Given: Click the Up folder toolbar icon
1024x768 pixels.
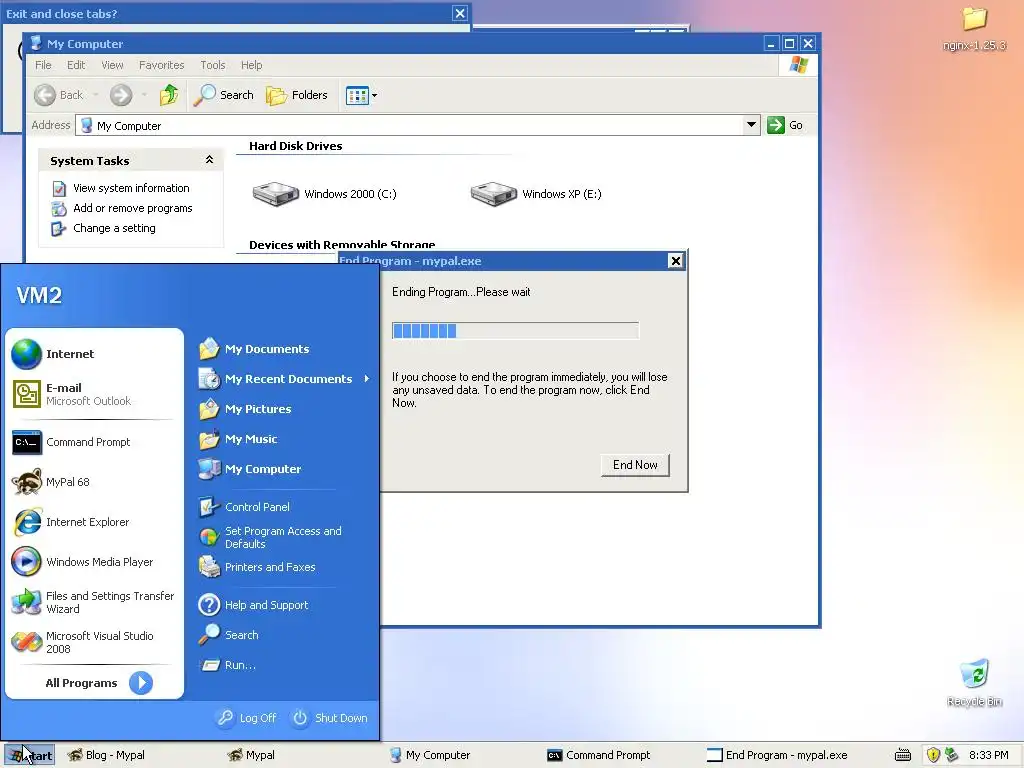Looking at the screenshot, I should coord(169,95).
